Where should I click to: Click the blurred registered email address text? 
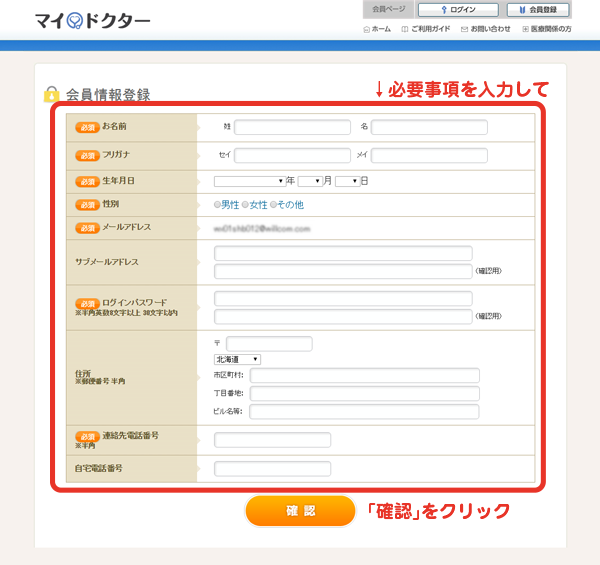[x=262, y=229]
